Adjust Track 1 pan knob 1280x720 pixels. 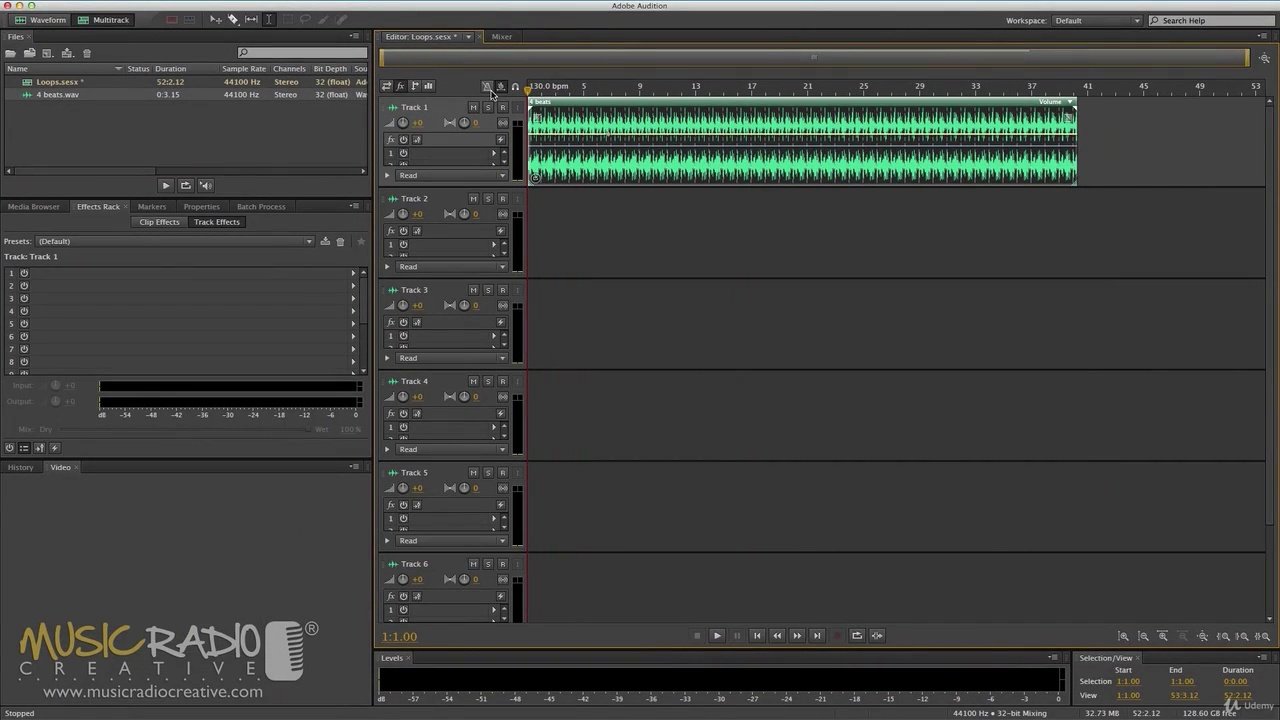[x=464, y=123]
